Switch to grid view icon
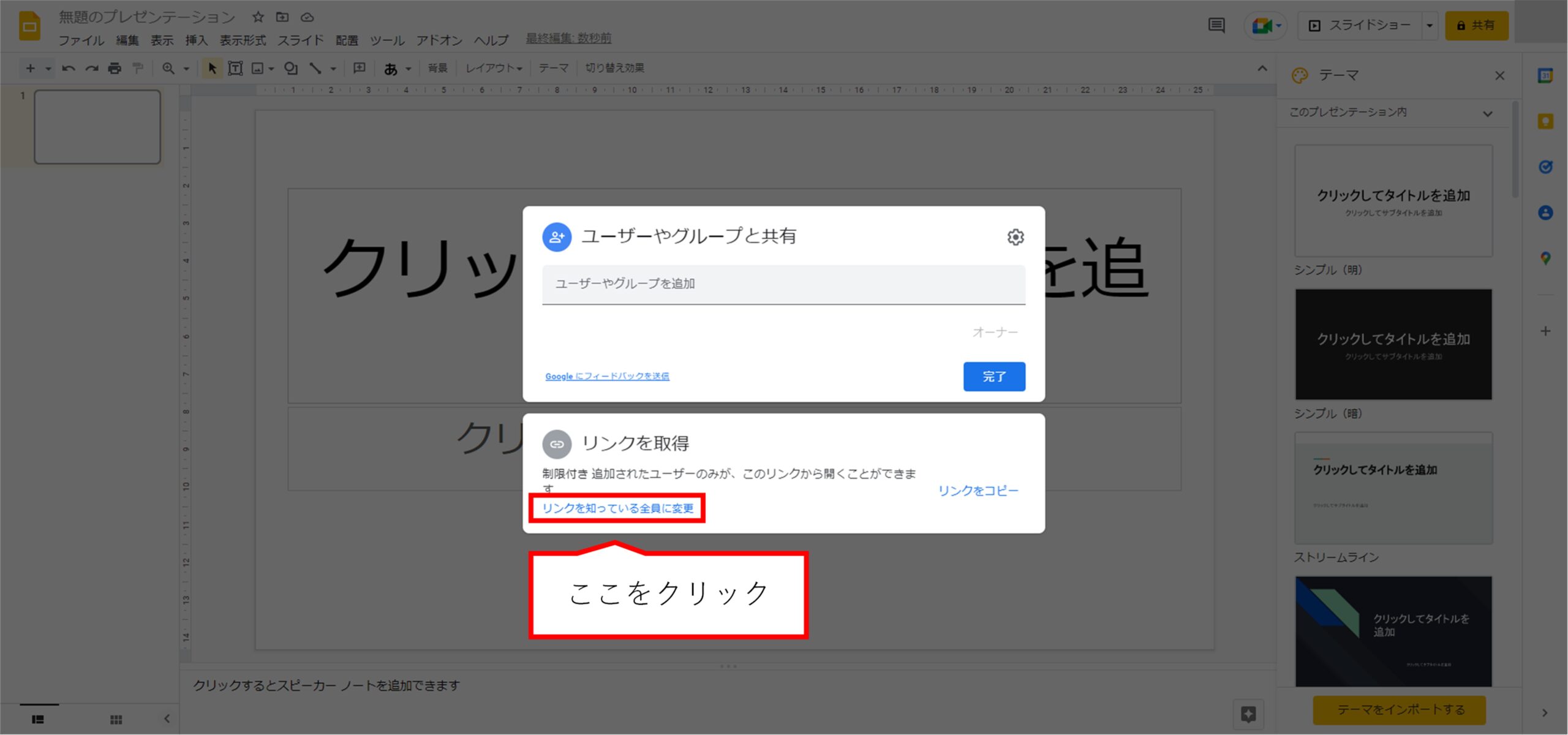The image size is (1568, 735). (116, 719)
